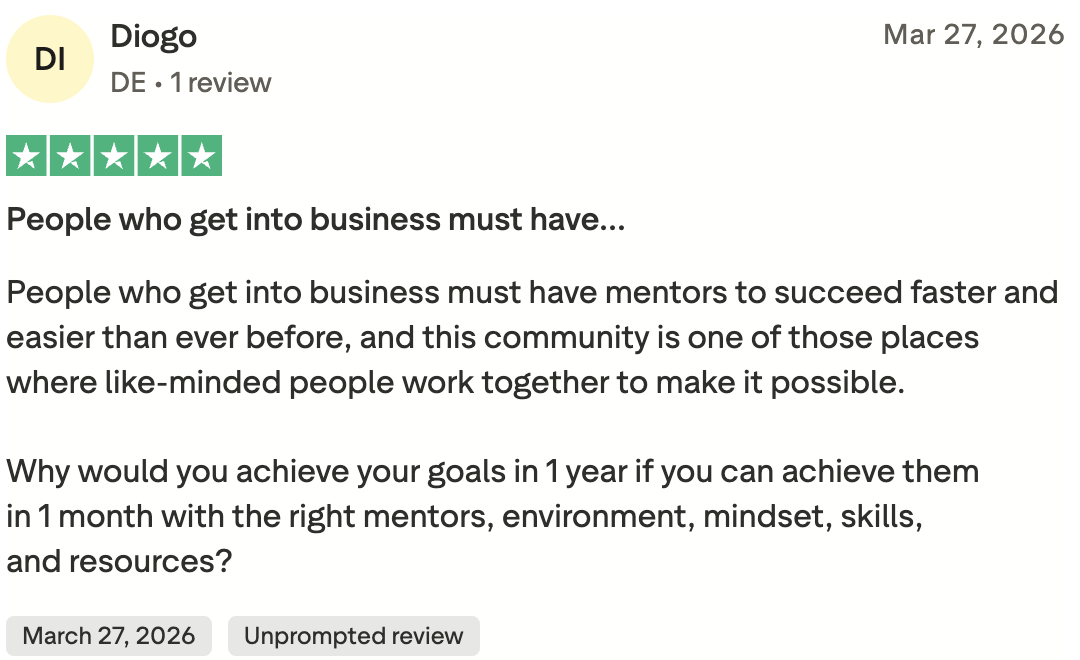Open the review title heading
Screen dimensions: 1080x660
(x=315, y=220)
